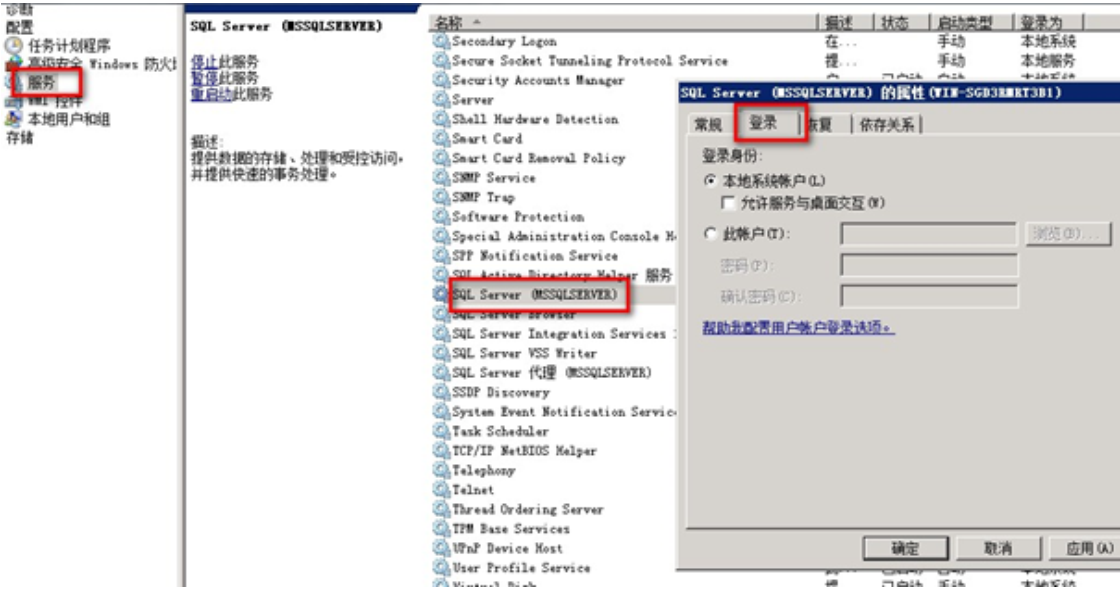Click the Task Scheduler service icon
Image resolution: width=1120 pixels, height=597 pixels.
[441, 431]
